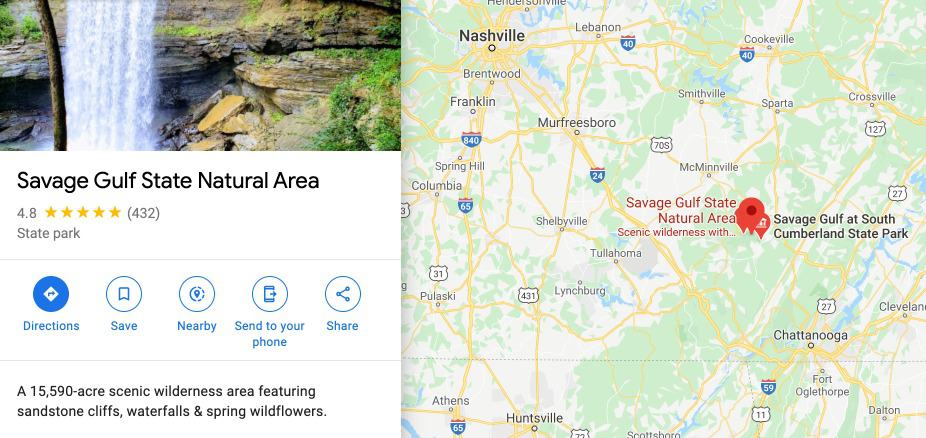Click the blue Directions icon

click(x=51, y=294)
